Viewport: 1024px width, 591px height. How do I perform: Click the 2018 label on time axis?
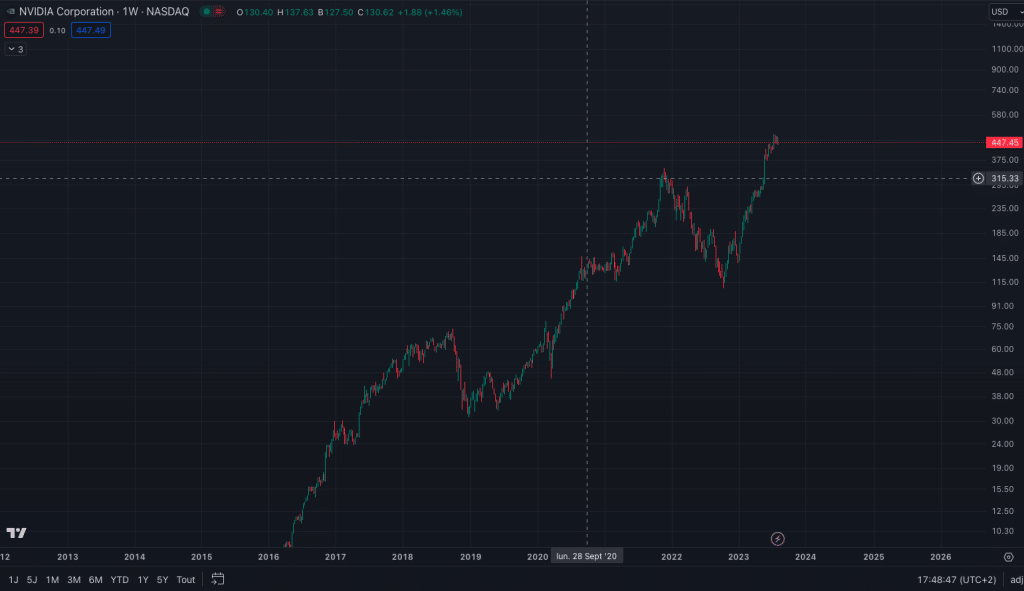pos(402,557)
